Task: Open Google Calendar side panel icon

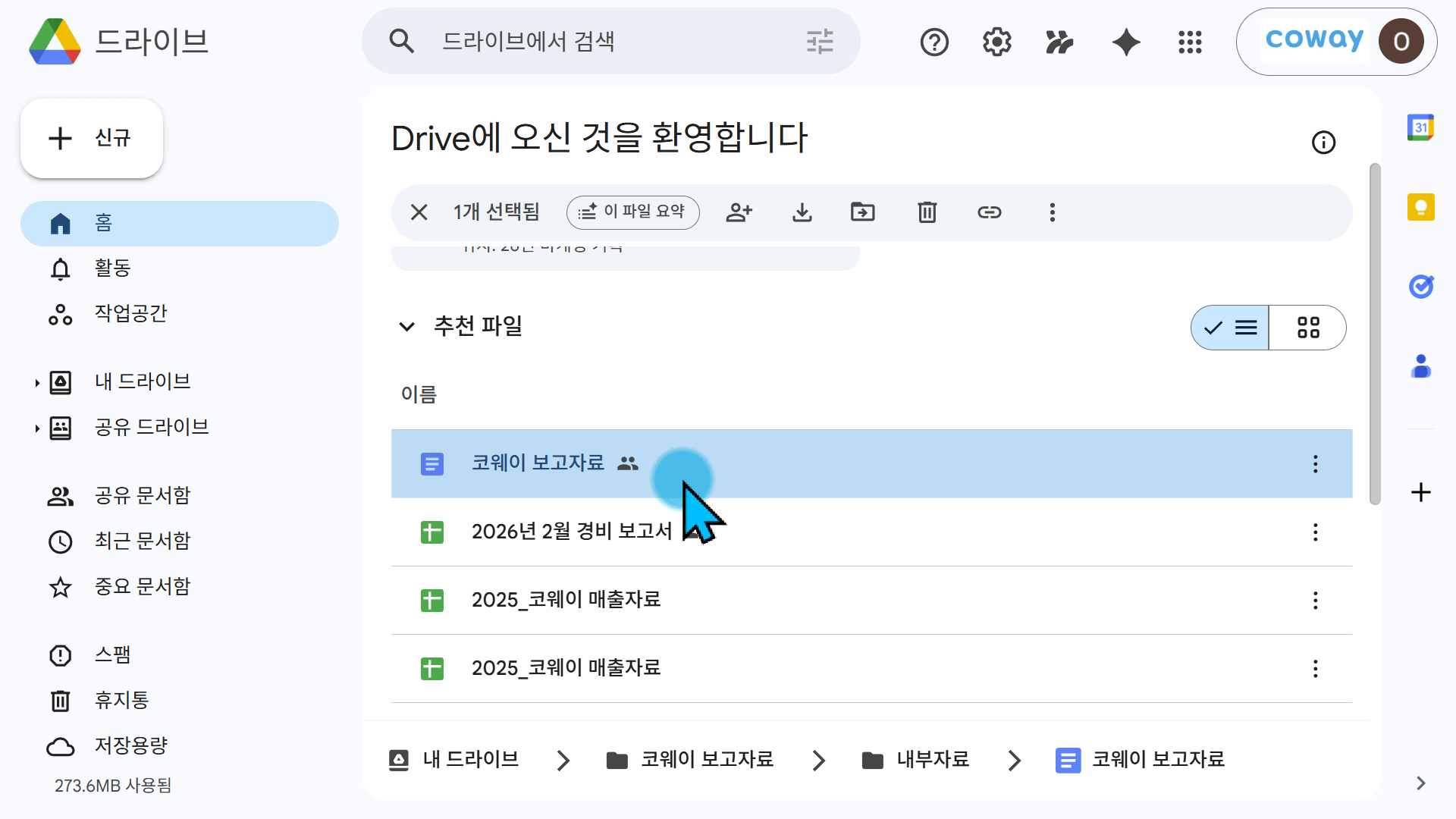Action: 1420,127
